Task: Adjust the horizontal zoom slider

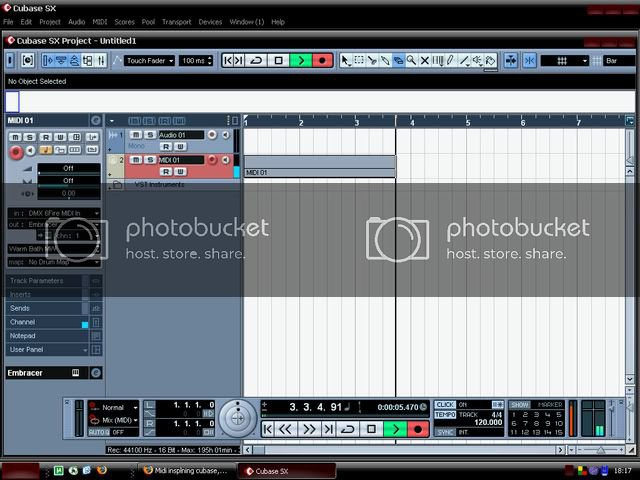Action: pyautogui.click(x=600, y=450)
